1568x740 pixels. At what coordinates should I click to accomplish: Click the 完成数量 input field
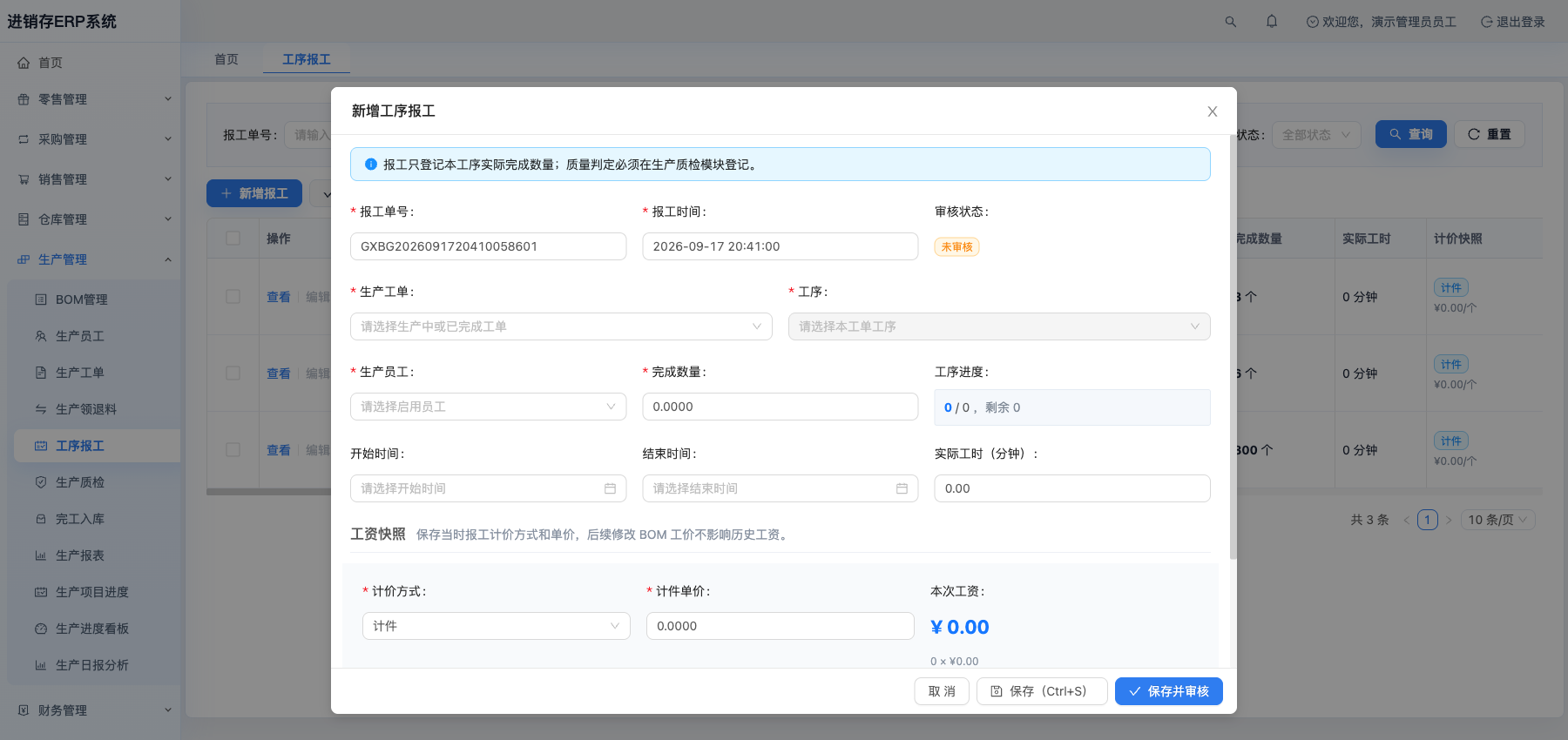click(780, 407)
